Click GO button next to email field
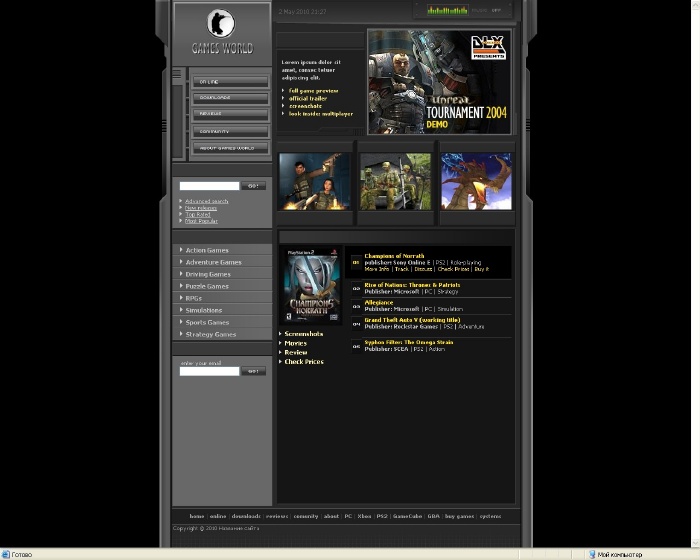 click(x=254, y=371)
